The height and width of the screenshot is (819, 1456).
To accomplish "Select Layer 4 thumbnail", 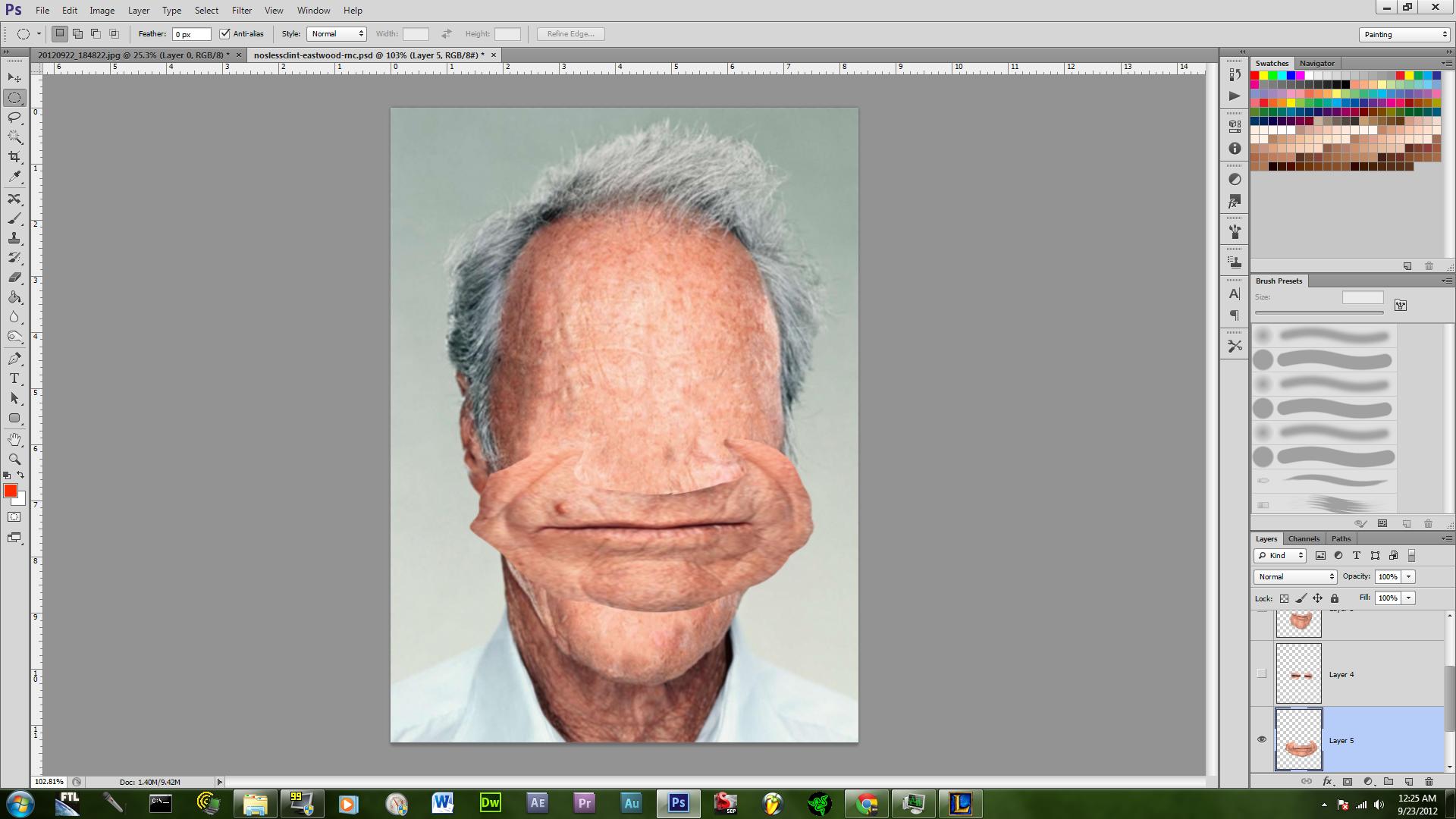I will tap(1298, 673).
